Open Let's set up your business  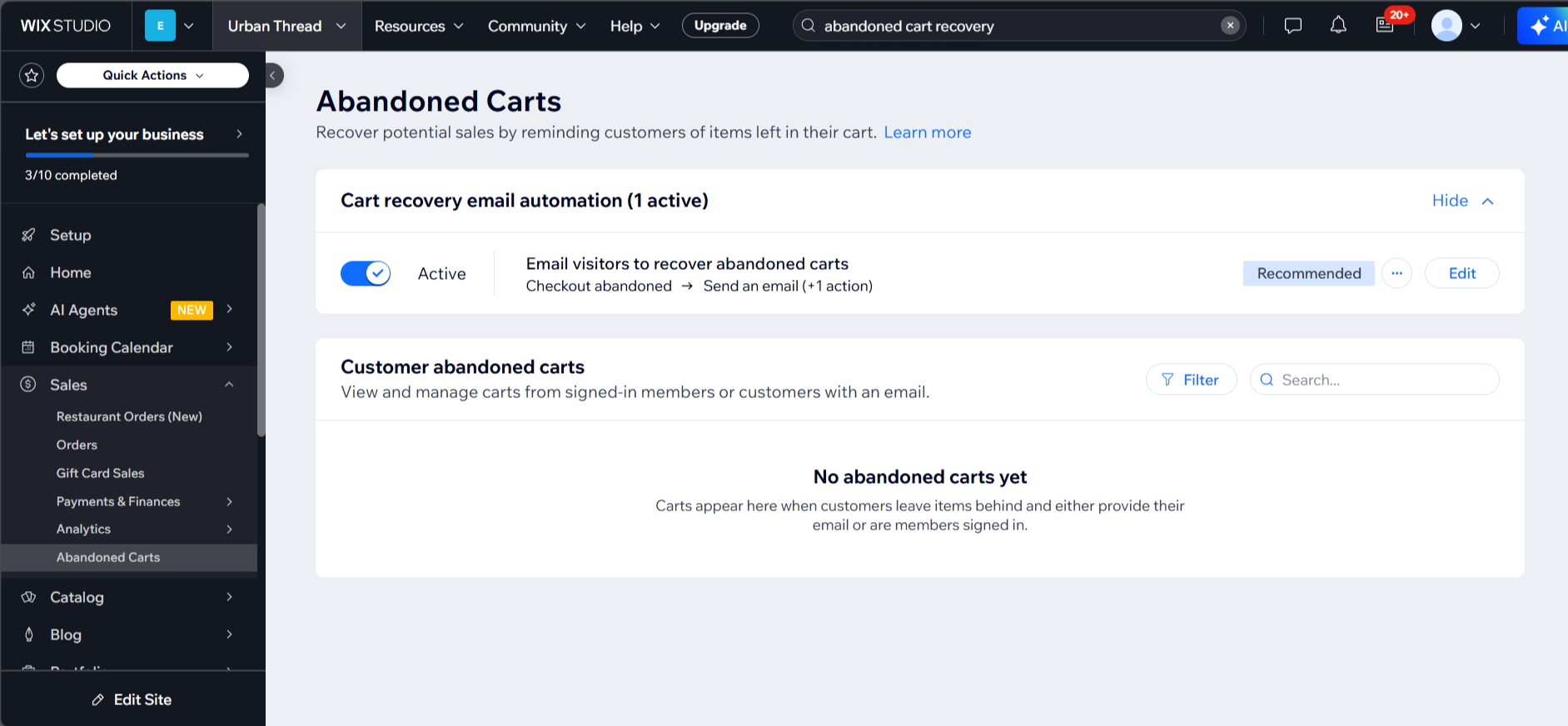[133, 134]
